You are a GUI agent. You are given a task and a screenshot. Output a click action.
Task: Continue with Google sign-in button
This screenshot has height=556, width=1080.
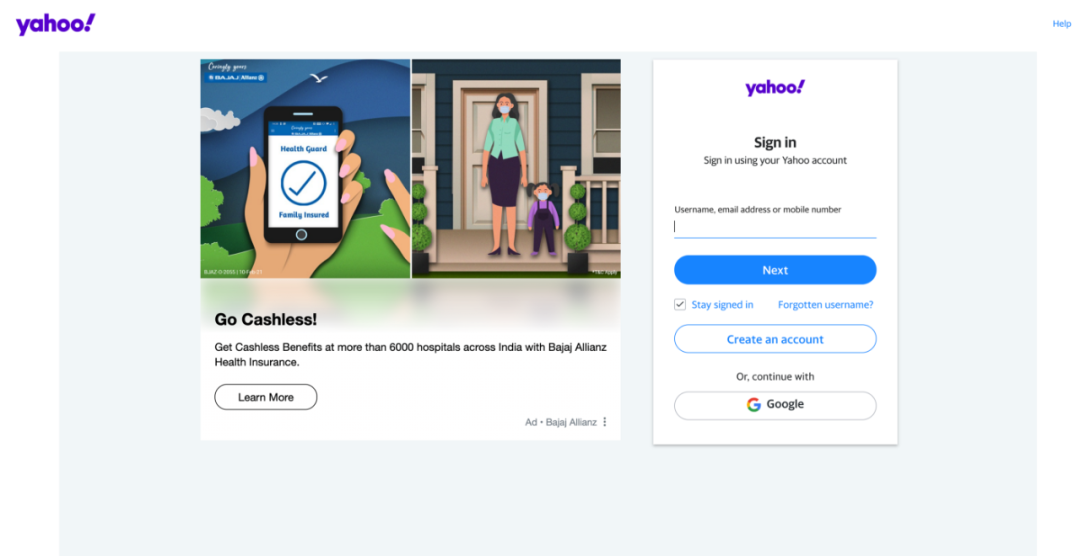point(775,405)
